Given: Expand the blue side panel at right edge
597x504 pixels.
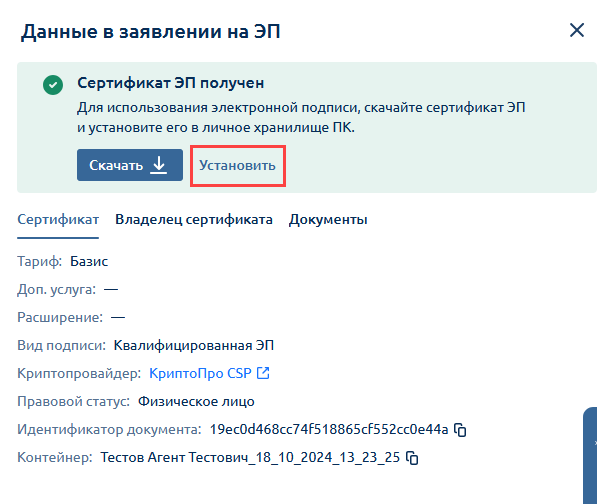Looking at the screenshot, I should [x=591, y=455].
